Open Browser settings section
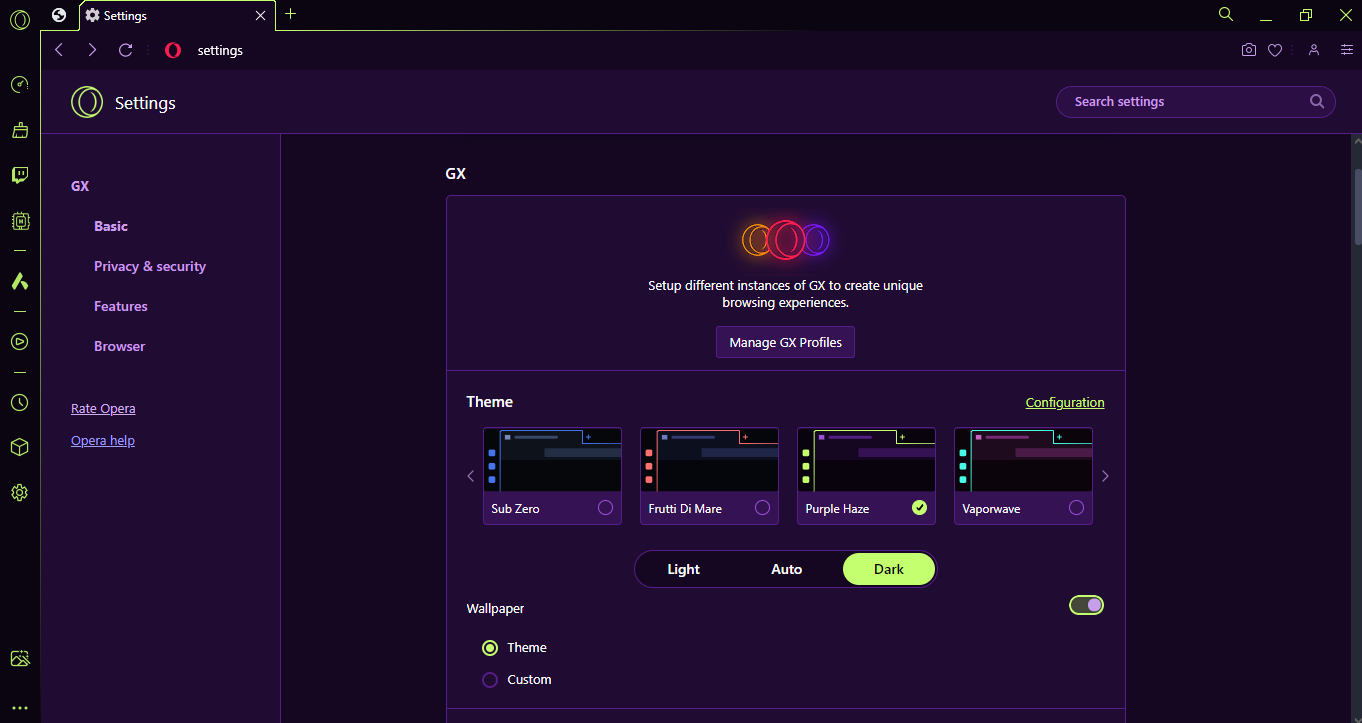Image resolution: width=1362 pixels, height=723 pixels. pyautogui.click(x=120, y=346)
